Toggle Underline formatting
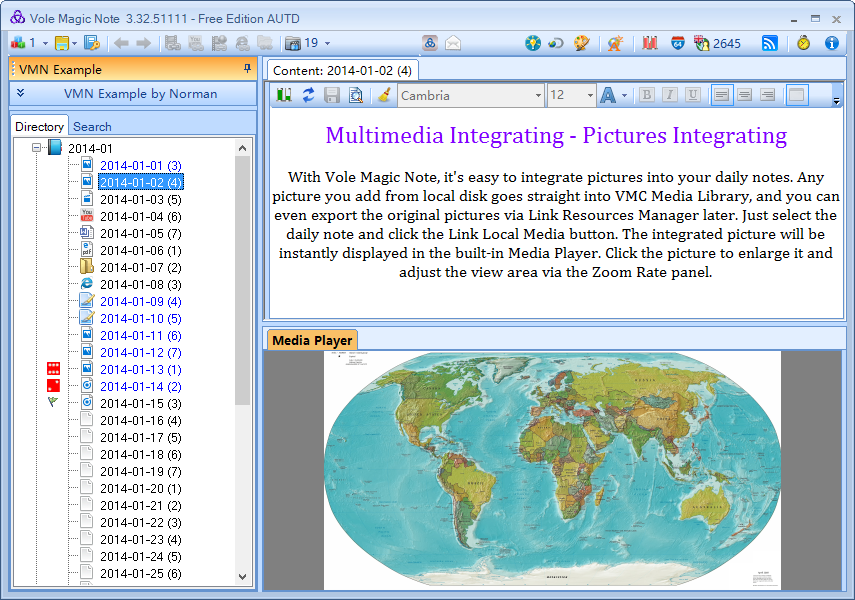Viewport: 855px width, 600px height. click(x=693, y=95)
